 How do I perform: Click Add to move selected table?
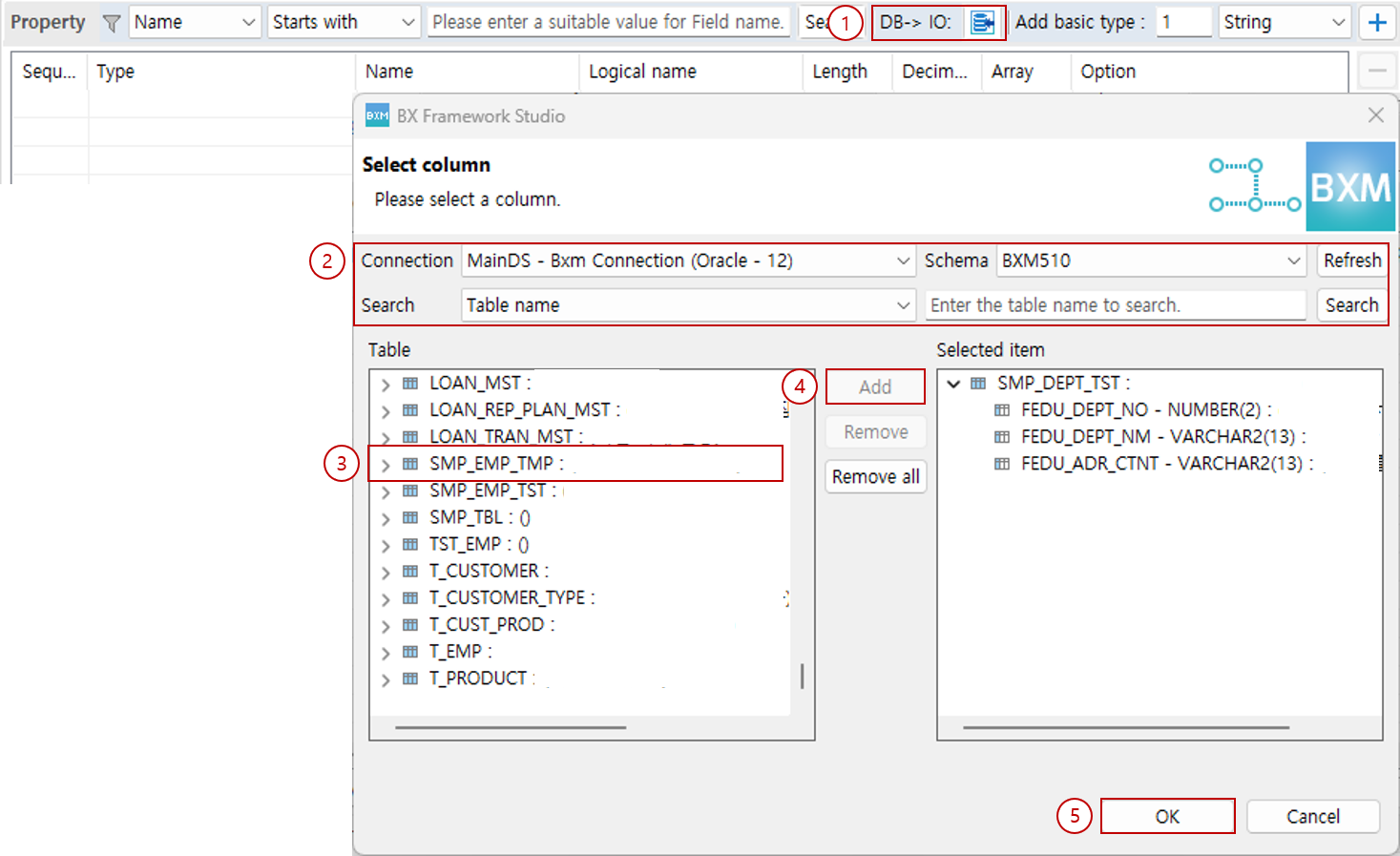(875, 386)
